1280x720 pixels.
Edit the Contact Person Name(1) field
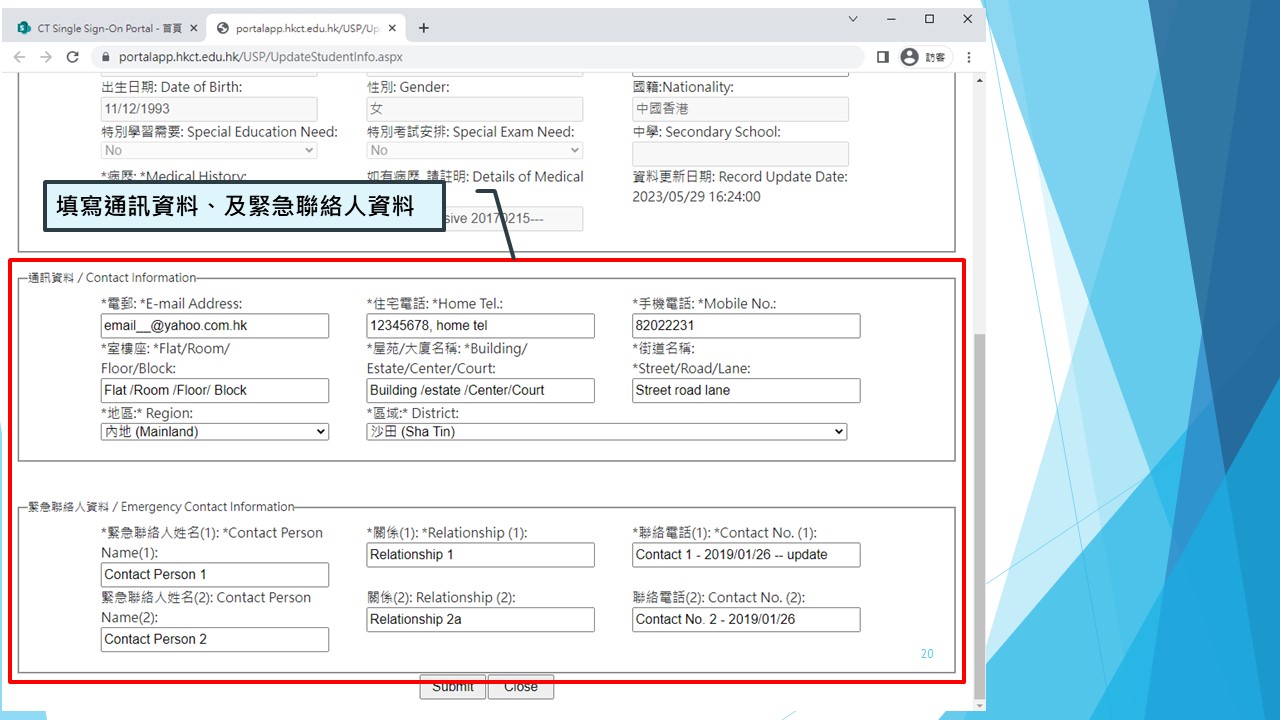pyautogui.click(x=215, y=575)
